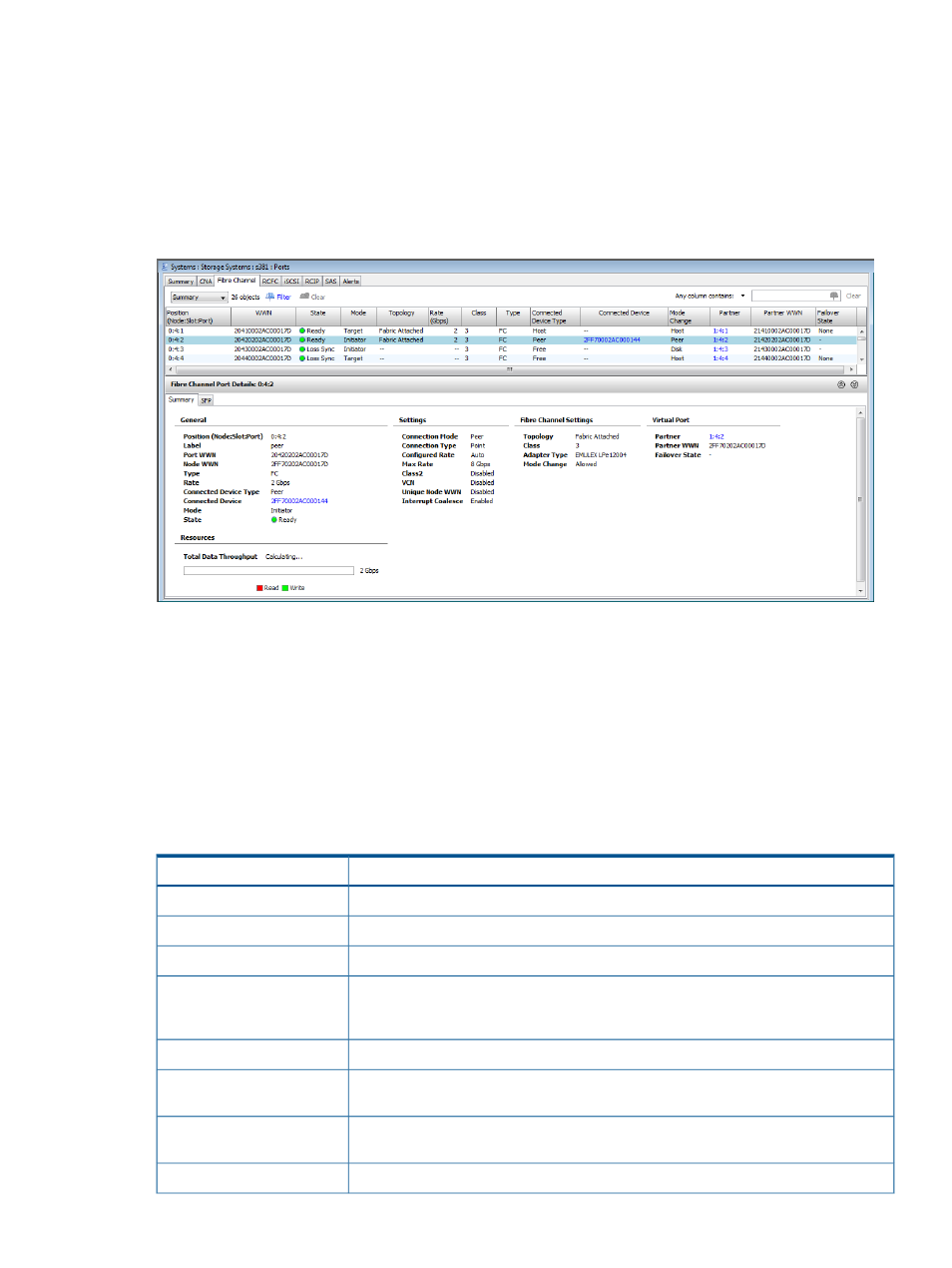This screenshot has height=1268, width=952.
Task: Click the green Loss Sync icon for 0:4:3
Action: (x=302, y=349)
